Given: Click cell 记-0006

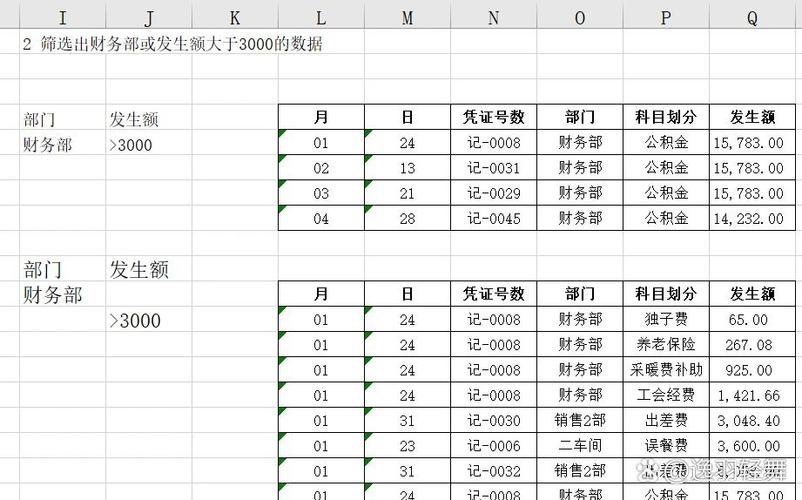Looking at the screenshot, I should tap(494, 446).
